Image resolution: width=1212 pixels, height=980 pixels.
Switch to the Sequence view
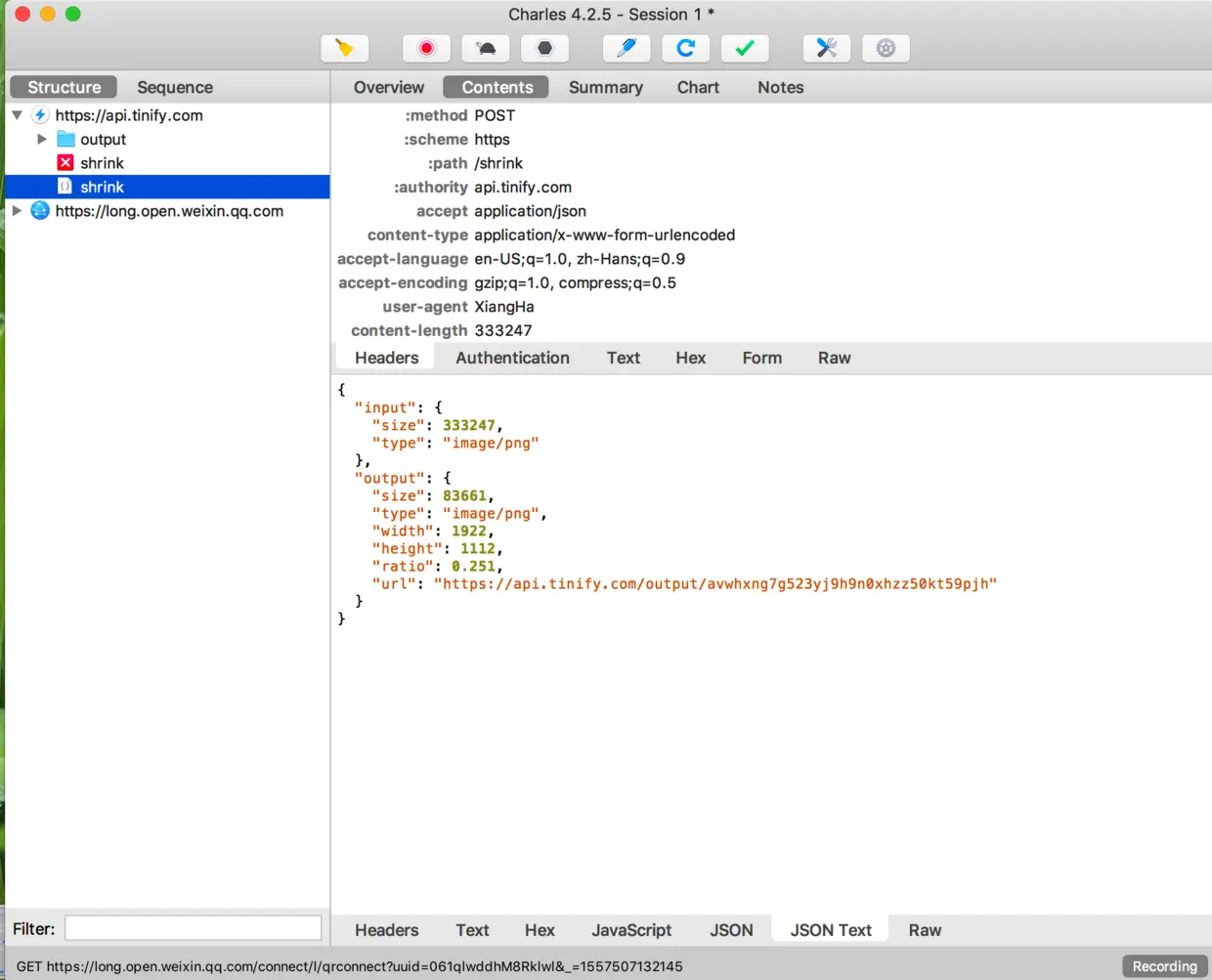pyautogui.click(x=175, y=87)
